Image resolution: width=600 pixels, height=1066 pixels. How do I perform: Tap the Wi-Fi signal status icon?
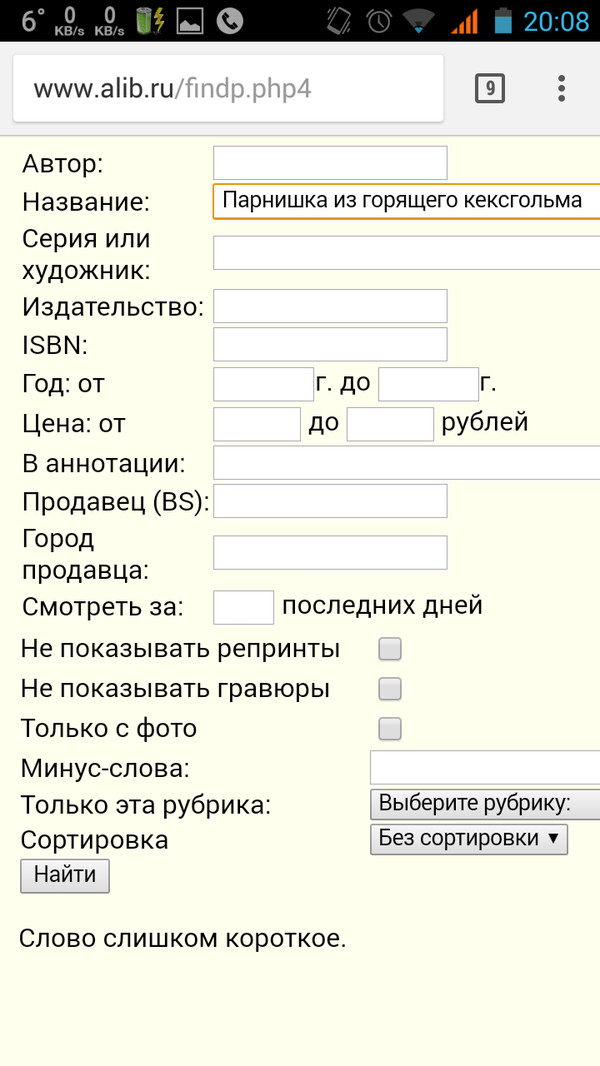420,20
